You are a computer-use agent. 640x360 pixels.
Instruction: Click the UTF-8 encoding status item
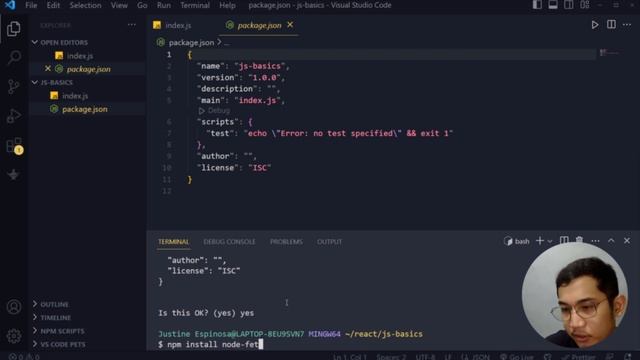tap(425, 357)
